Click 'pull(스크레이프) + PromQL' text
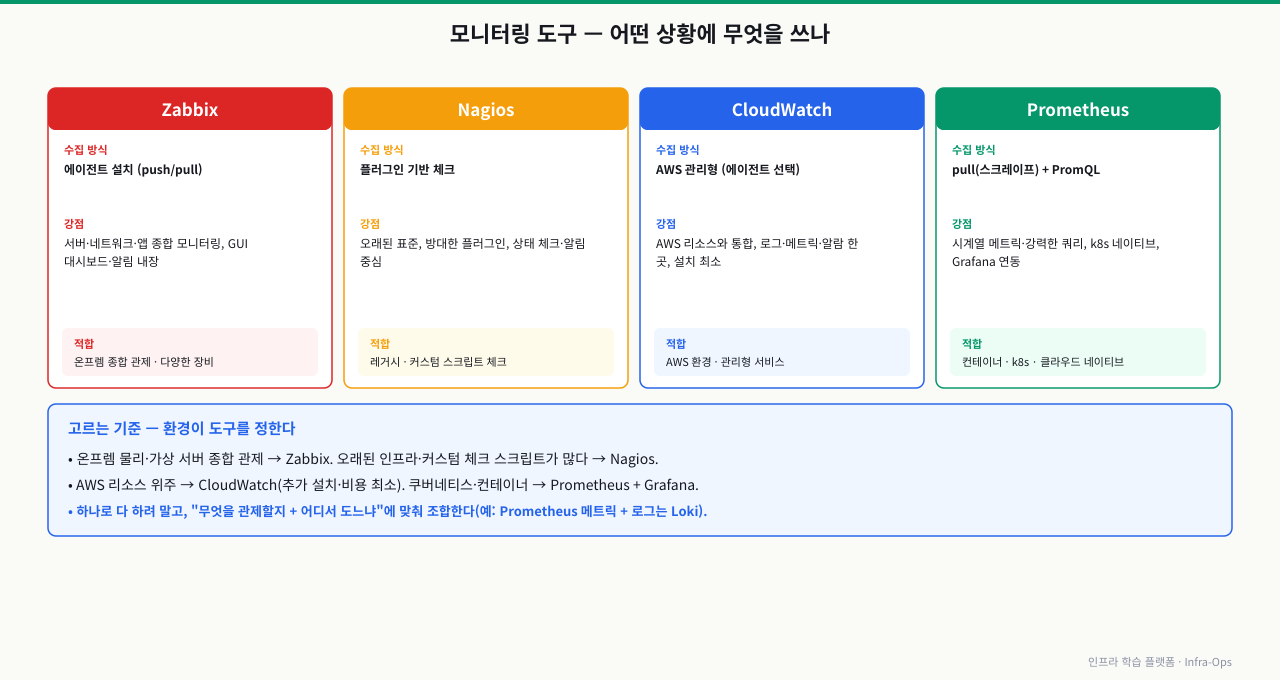 pyautogui.click(x=1026, y=170)
